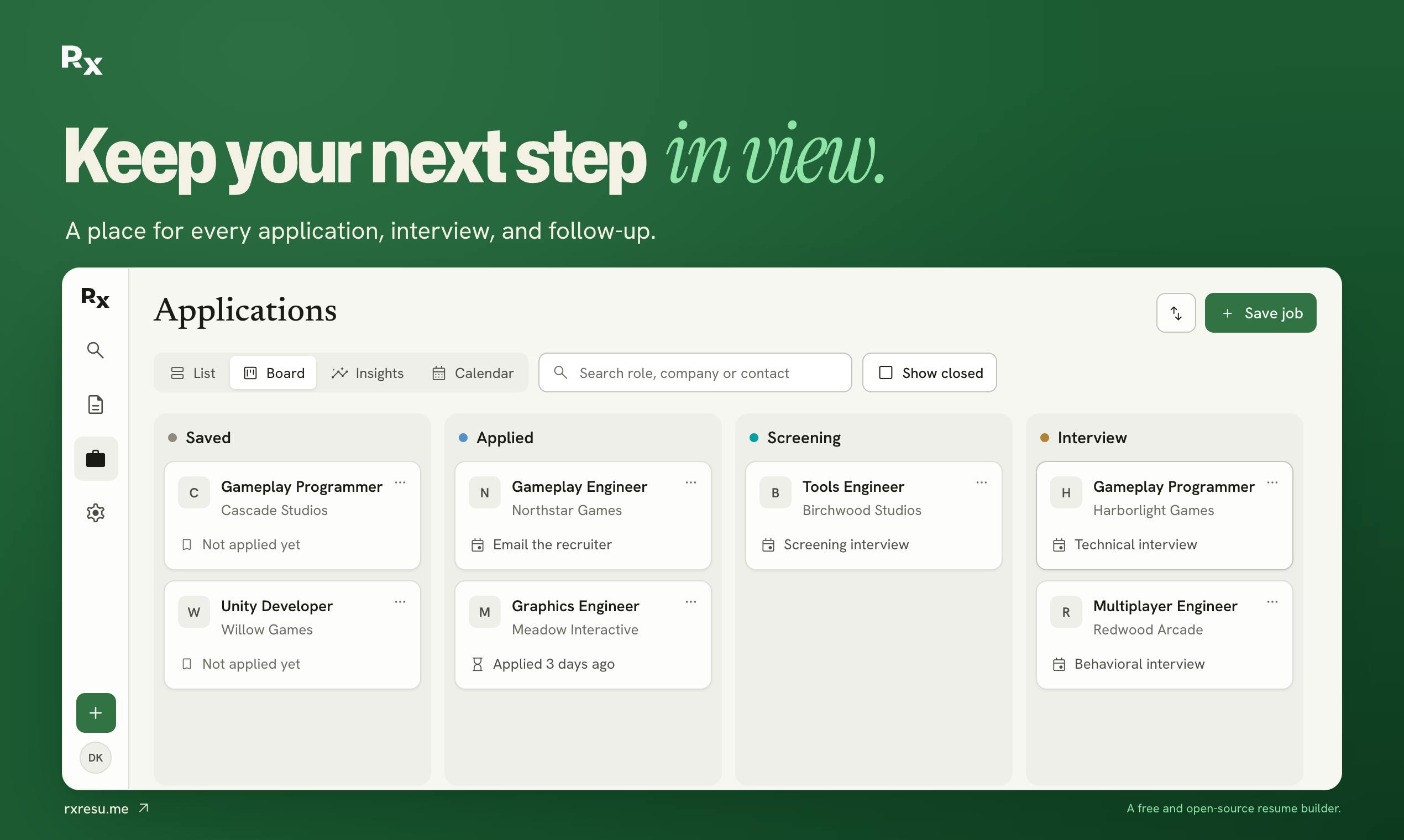Open the resumes document icon in sidebar
Viewport: 1404px width, 840px height.
click(x=95, y=405)
